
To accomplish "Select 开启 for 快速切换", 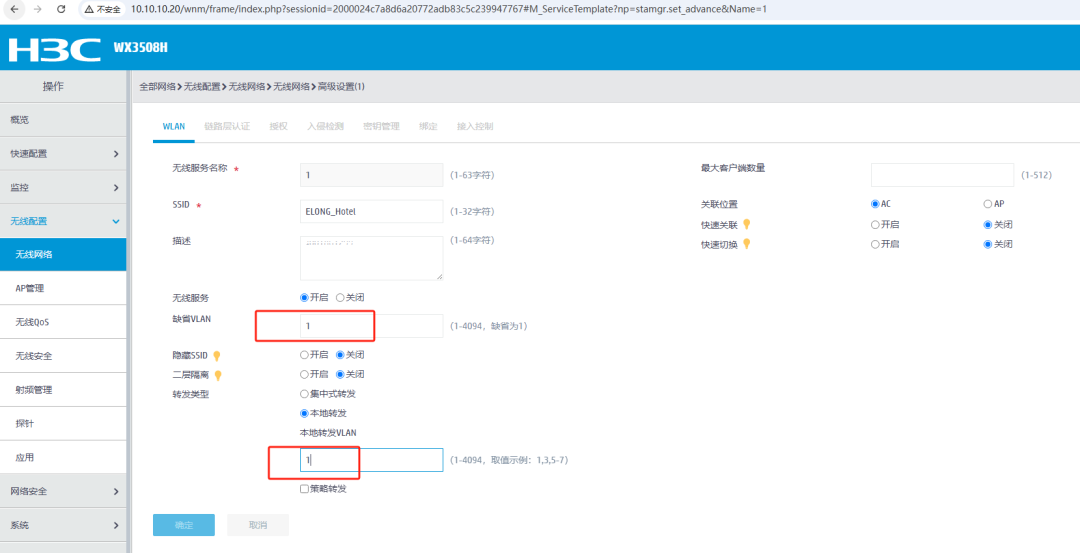I will pyautogui.click(x=875, y=244).
